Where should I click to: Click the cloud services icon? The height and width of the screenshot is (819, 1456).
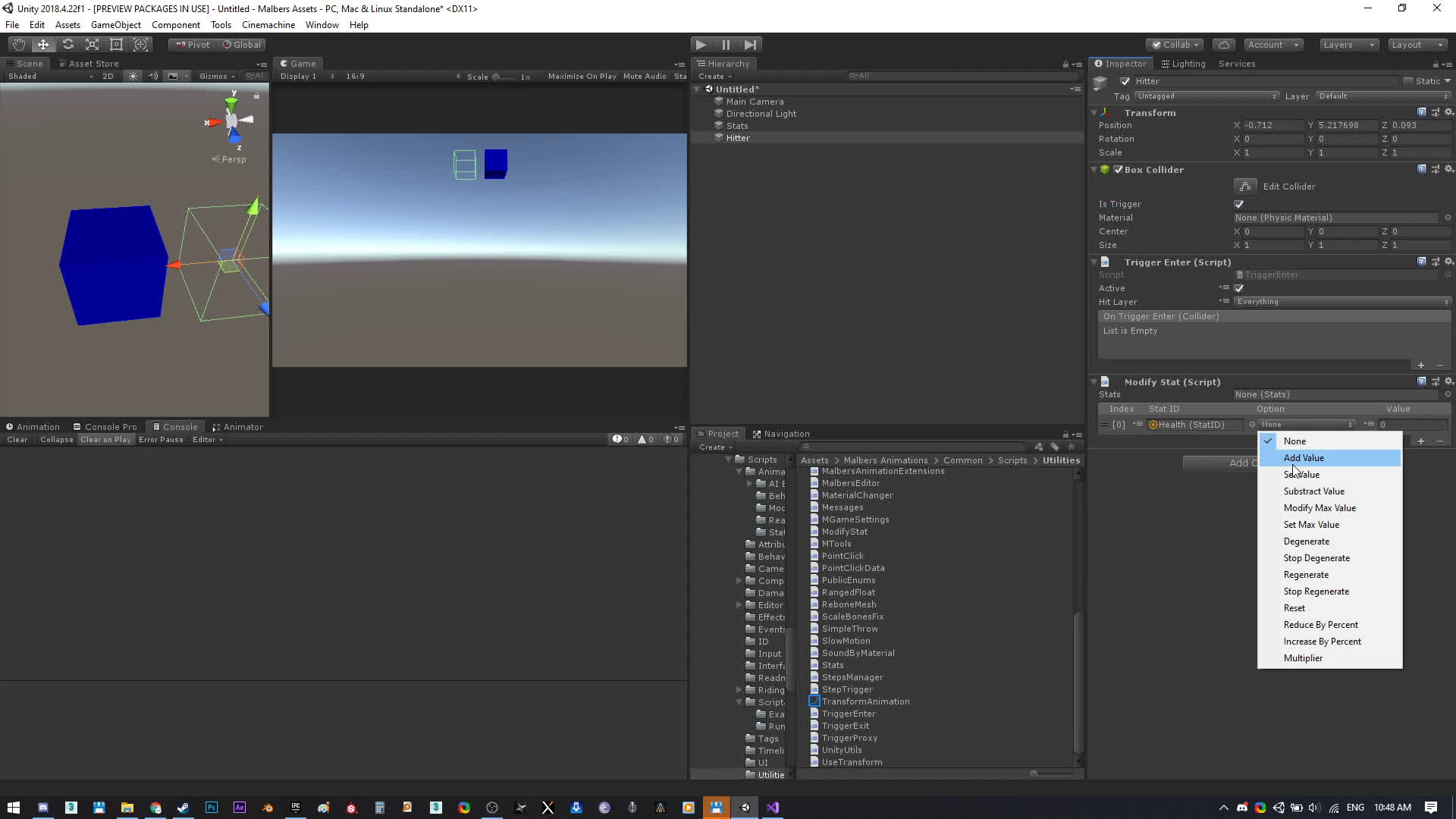(x=1223, y=45)
